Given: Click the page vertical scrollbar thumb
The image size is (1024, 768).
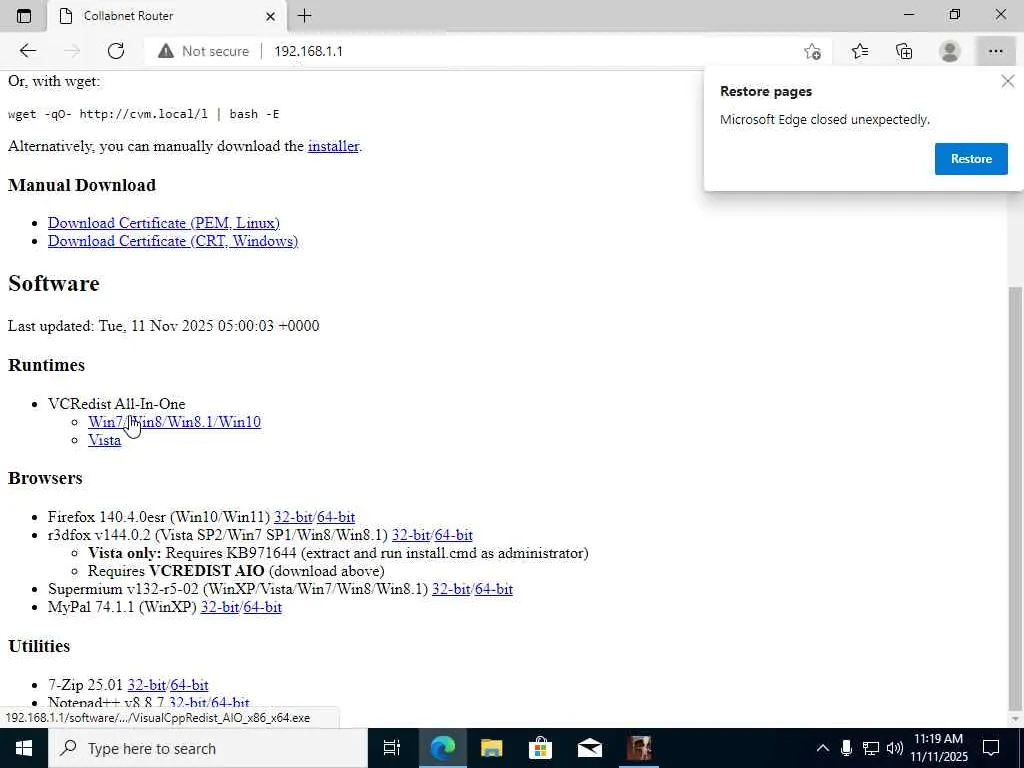Looking at the screenshot, I should coord(1016,496).
